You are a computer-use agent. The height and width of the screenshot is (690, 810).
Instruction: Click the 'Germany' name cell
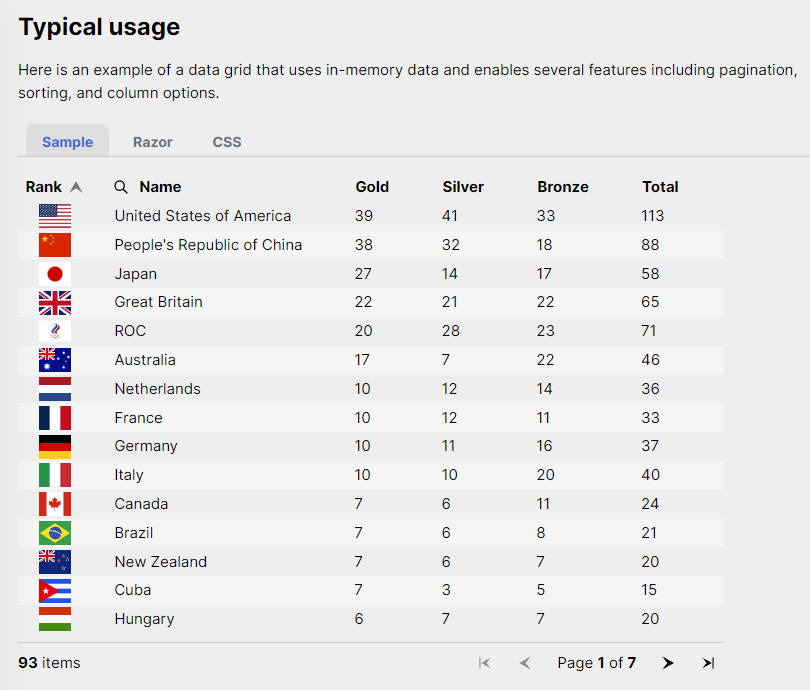pos(146,446)
